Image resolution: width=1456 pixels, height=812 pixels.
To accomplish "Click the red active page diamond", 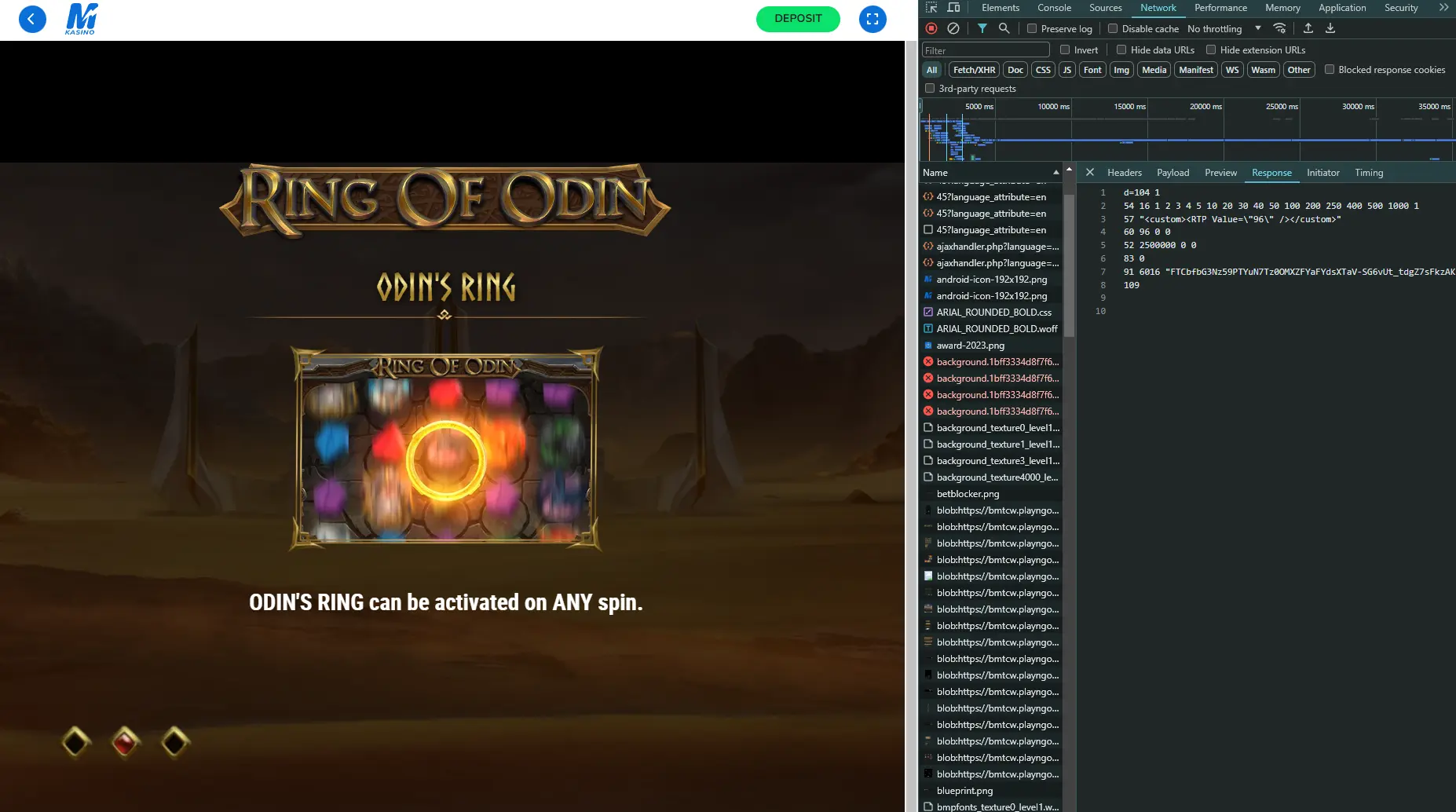I will [126, 741].
